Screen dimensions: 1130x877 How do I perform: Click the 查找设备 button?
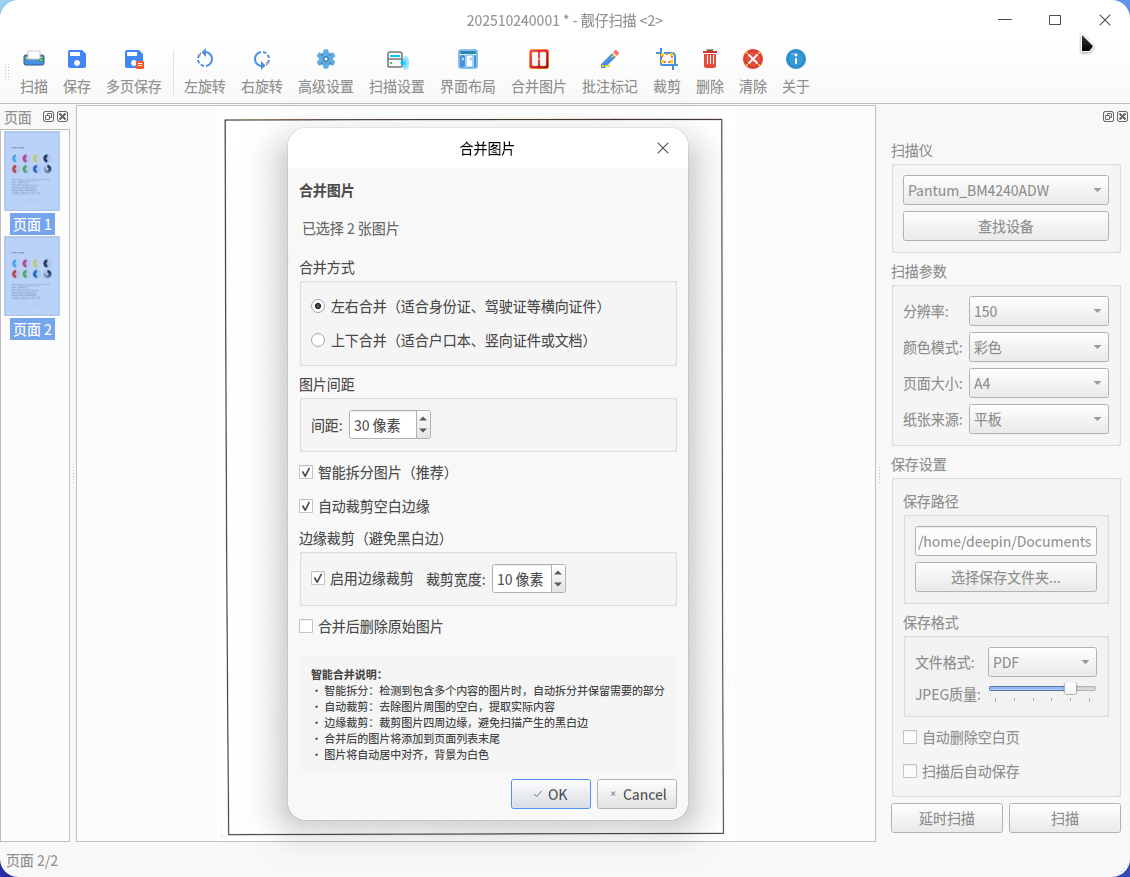[1005, 226]
